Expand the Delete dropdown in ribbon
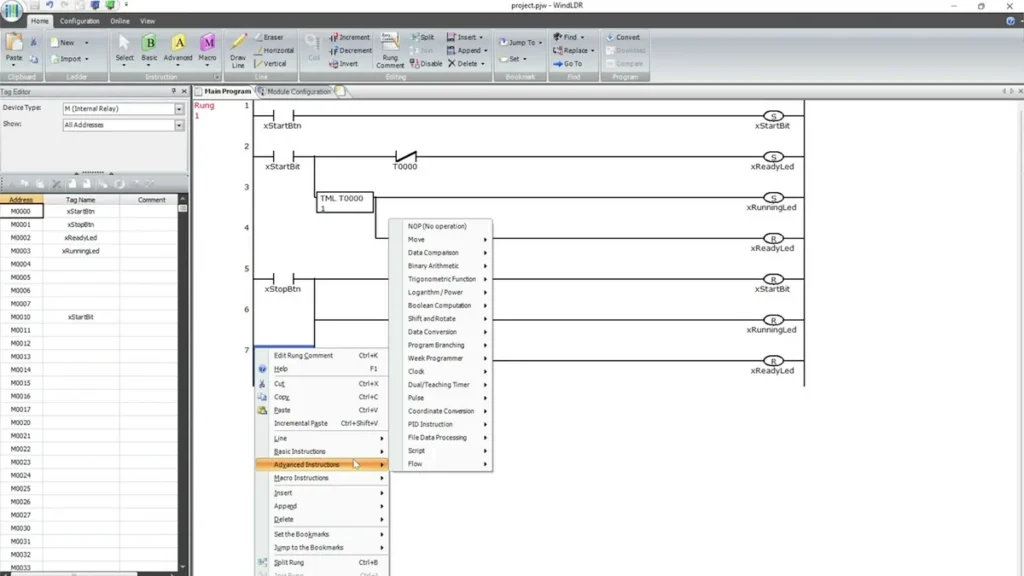 tap(483, 63)
